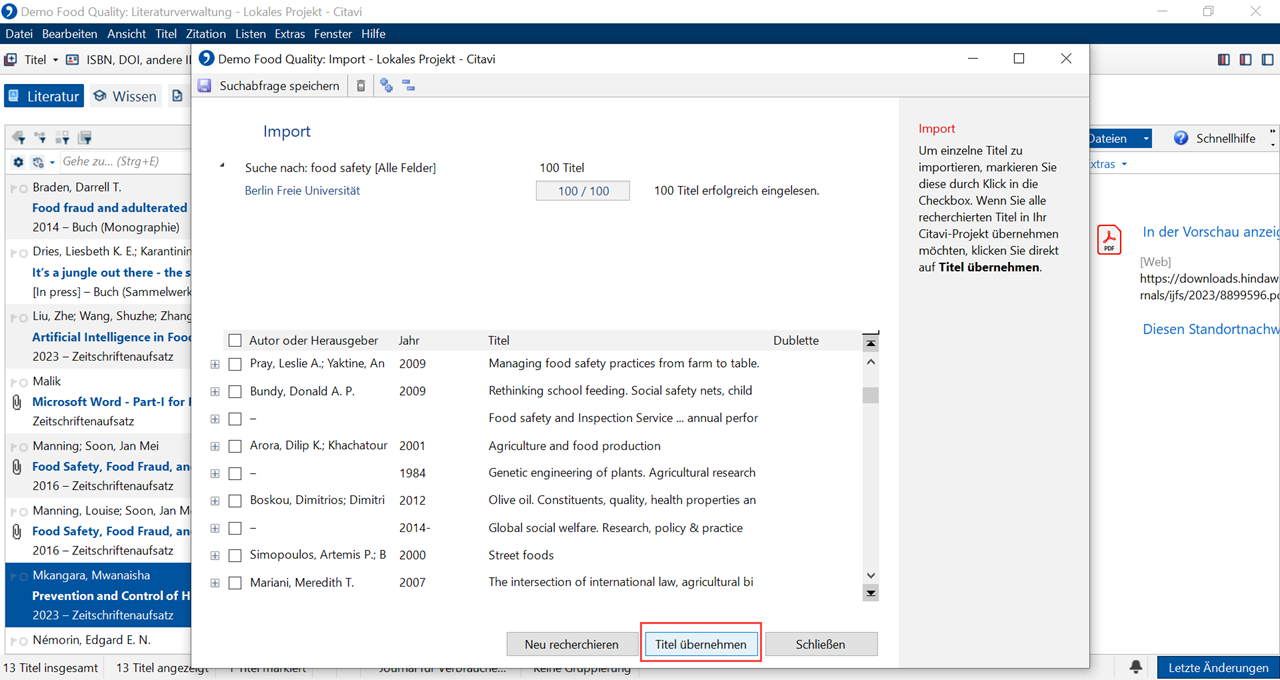Click the trash delete icon in Import toolbar
The image size is (1280, 680).
pos(361,86)
